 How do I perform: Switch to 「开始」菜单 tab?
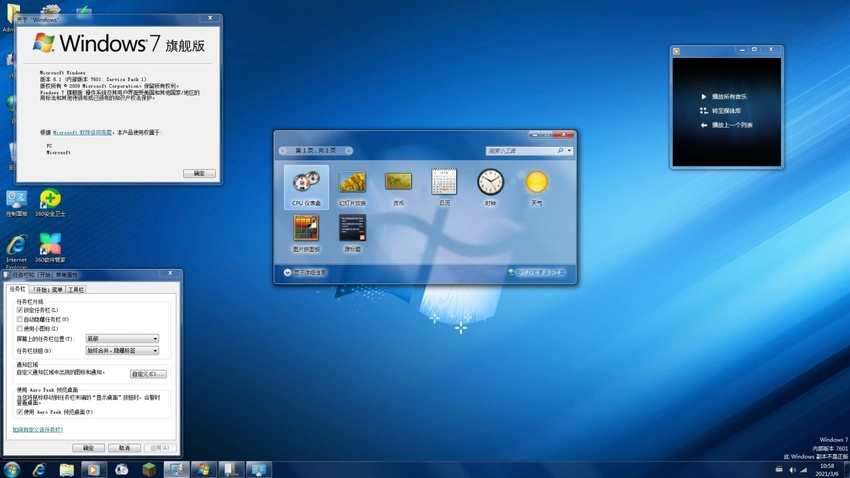point(48,290)
